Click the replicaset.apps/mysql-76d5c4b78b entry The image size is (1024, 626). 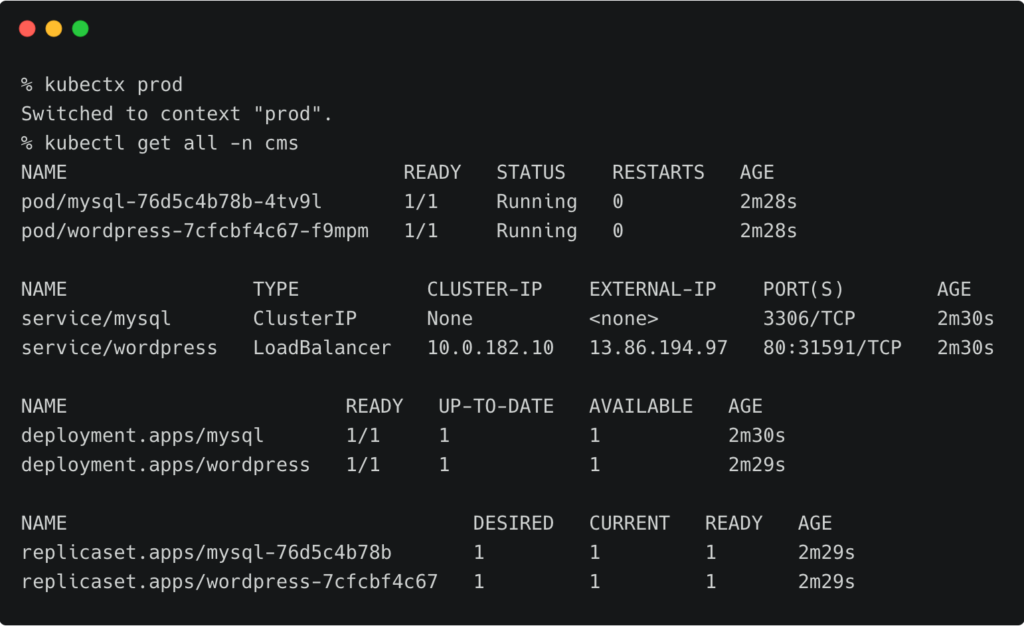[x=206, y=553]
